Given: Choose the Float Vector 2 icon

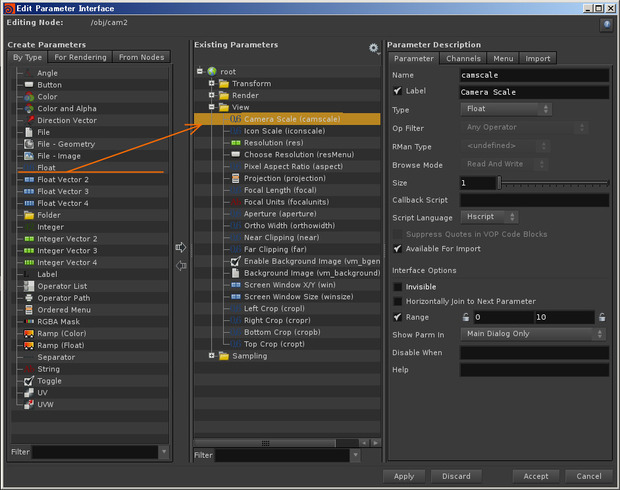Looking at the screenshot, I should 29,180.
